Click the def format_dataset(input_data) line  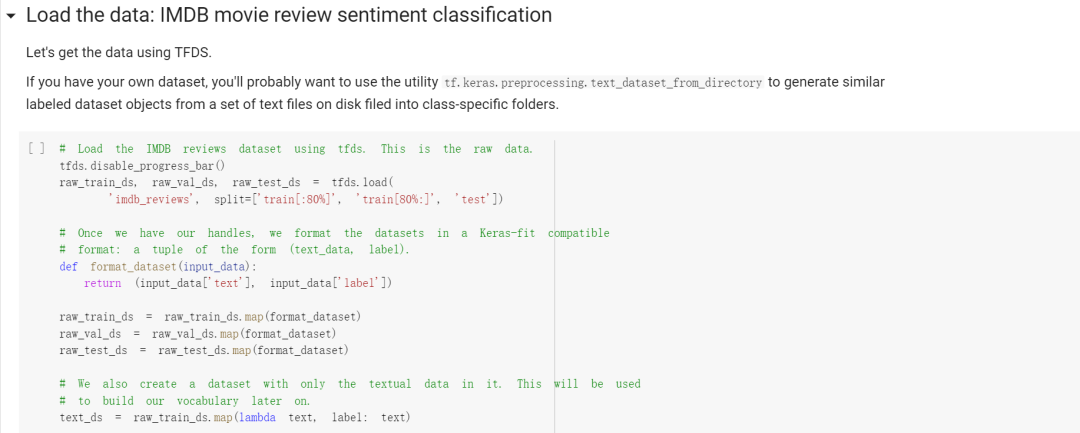[157, 266]
